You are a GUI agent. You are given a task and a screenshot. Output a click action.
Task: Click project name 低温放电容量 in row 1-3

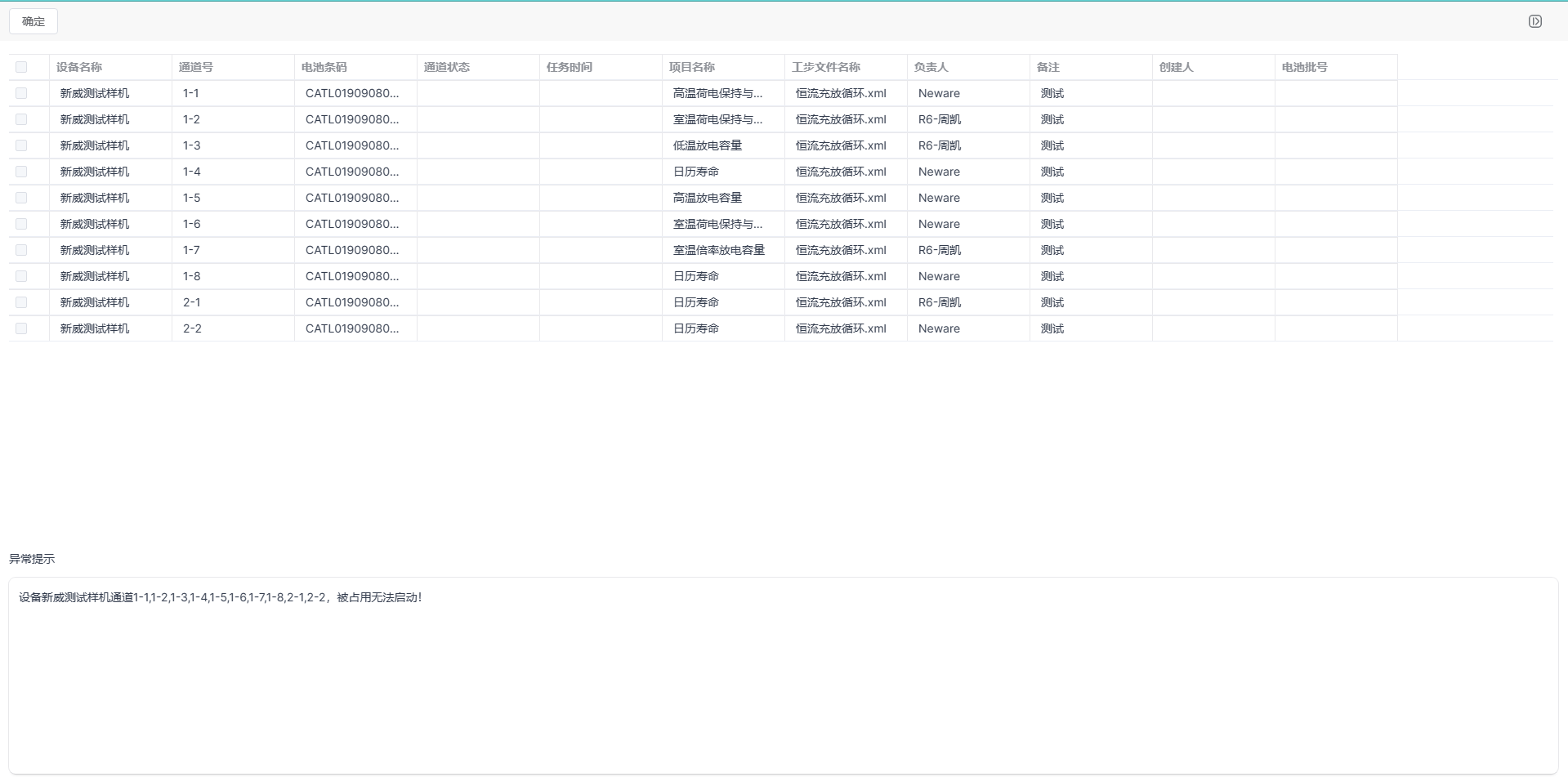[708, 145]
